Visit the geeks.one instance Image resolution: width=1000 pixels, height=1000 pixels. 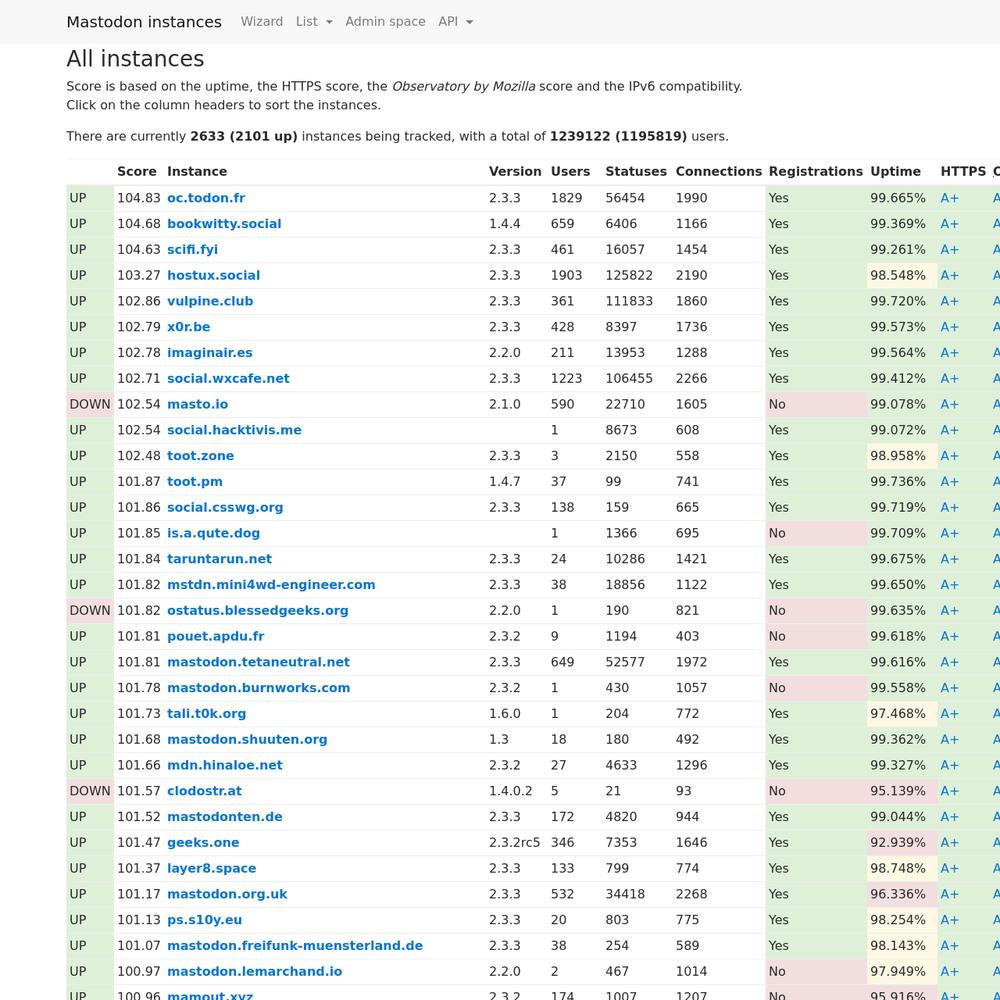(x=203, y=842)
